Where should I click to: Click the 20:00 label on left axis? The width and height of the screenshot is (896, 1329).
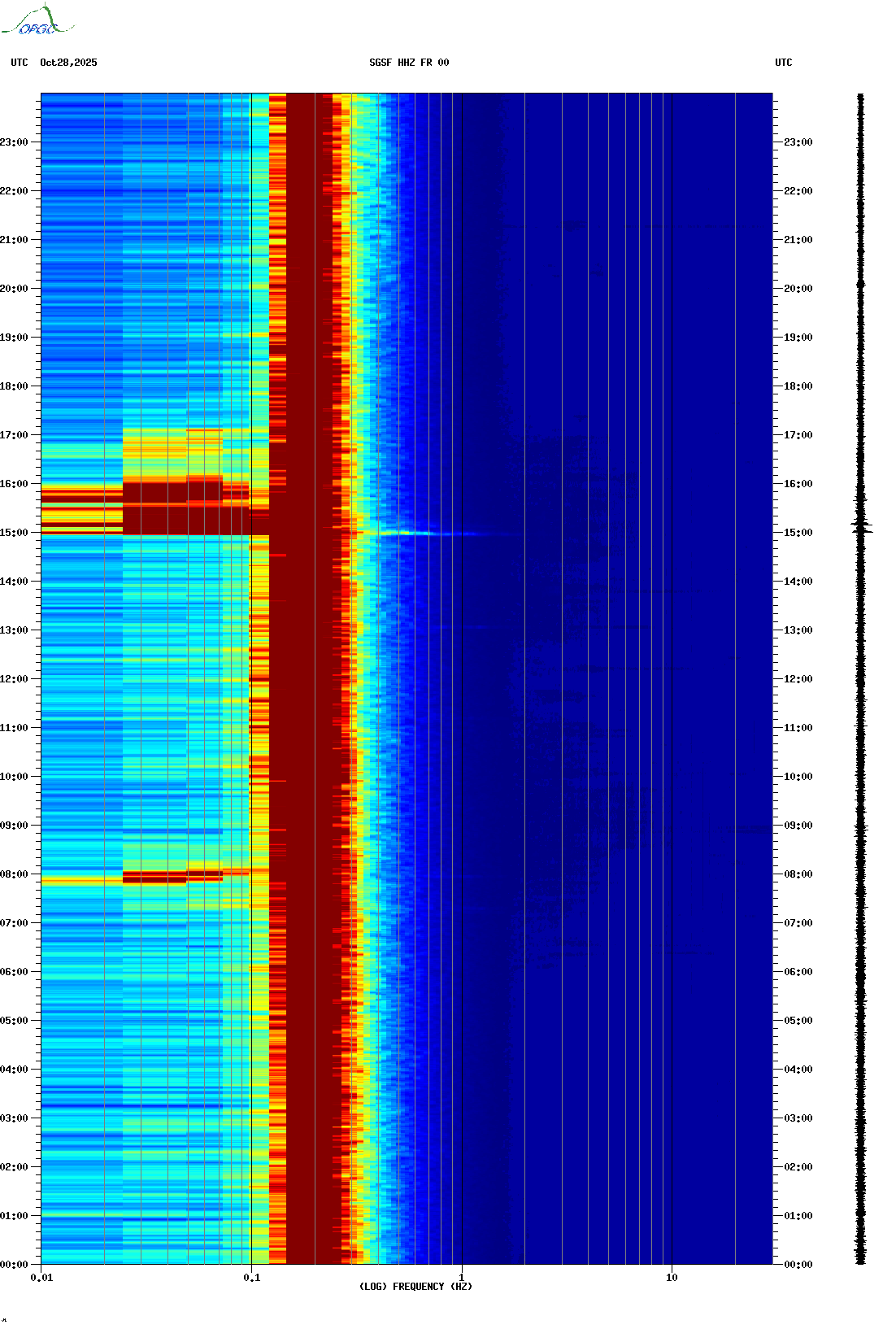(14, 289)
